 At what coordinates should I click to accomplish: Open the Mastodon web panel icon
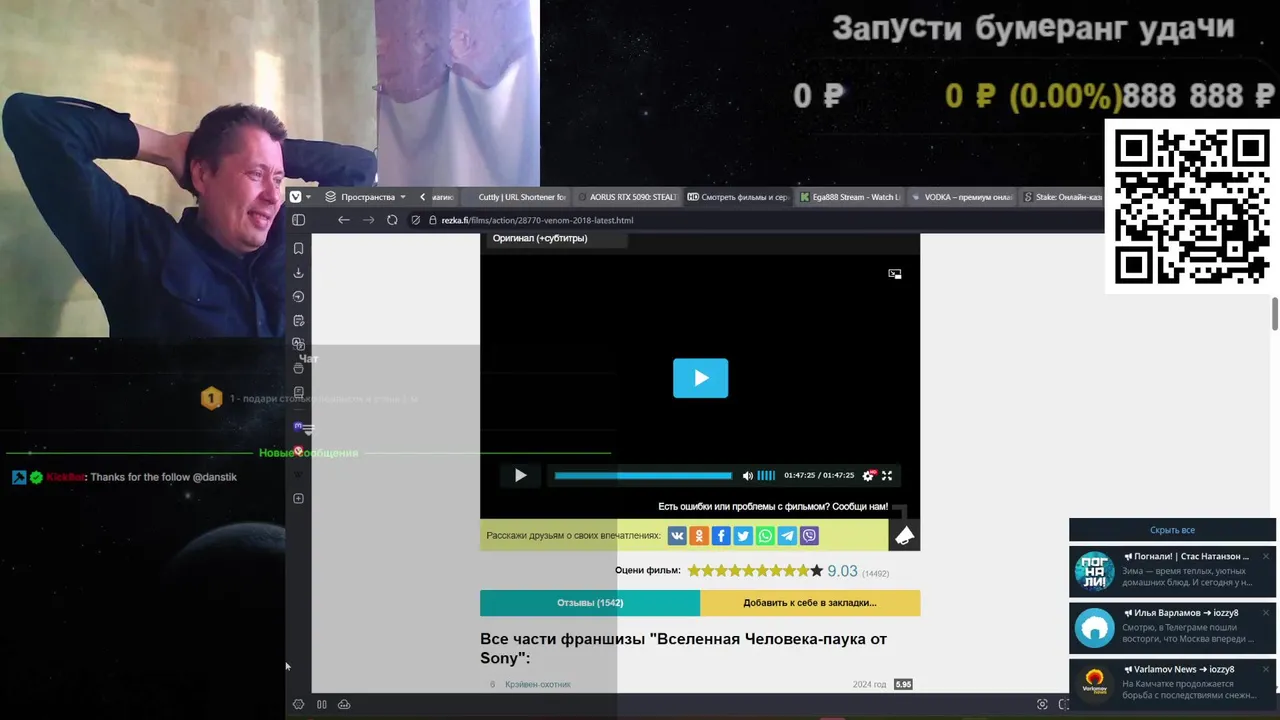pos(298,427)
